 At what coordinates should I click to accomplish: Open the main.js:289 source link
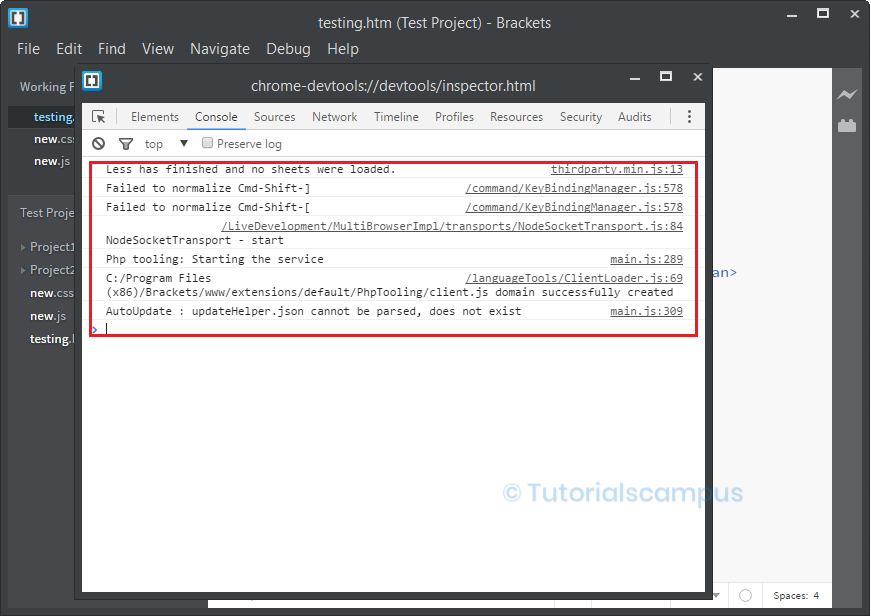(x=647, y=259)
